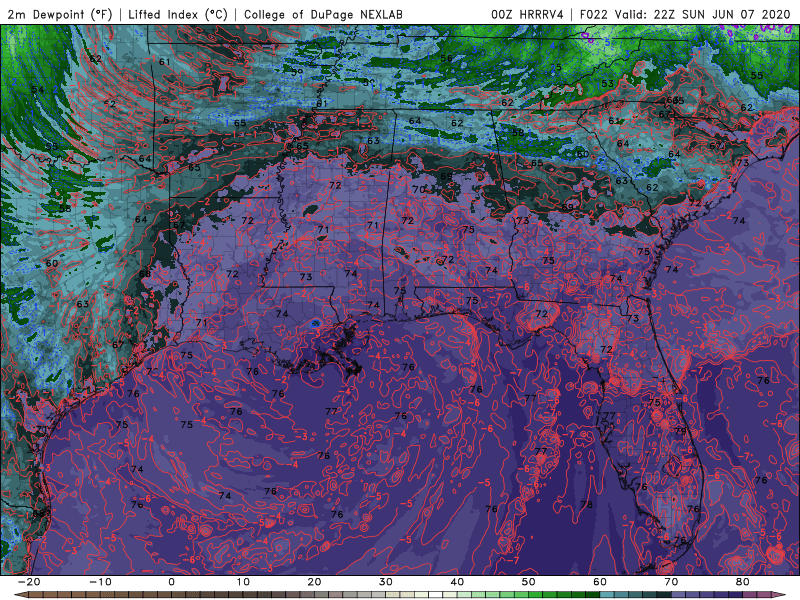
Task: Click the 0 tick label on color scale
Action: coord(171,582)
